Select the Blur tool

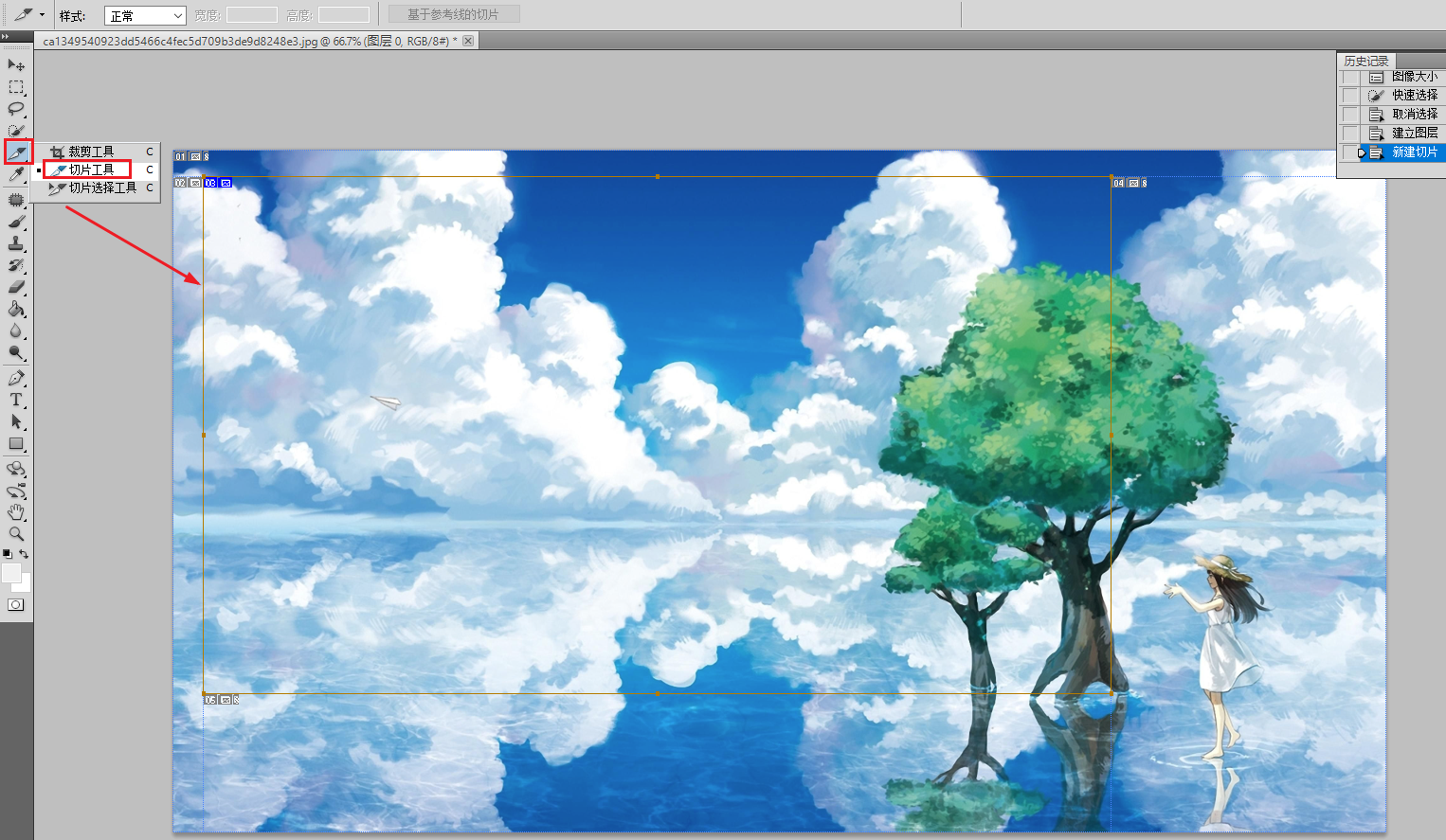(x=16, y=331)
